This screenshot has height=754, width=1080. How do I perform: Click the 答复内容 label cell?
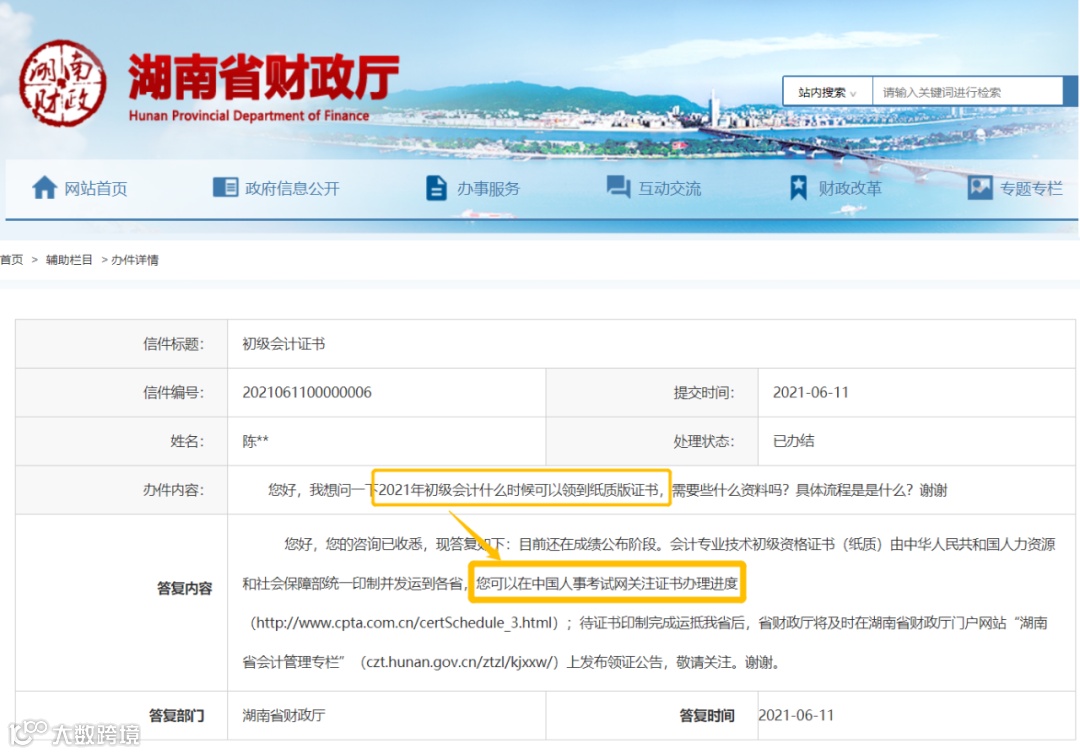121,603
